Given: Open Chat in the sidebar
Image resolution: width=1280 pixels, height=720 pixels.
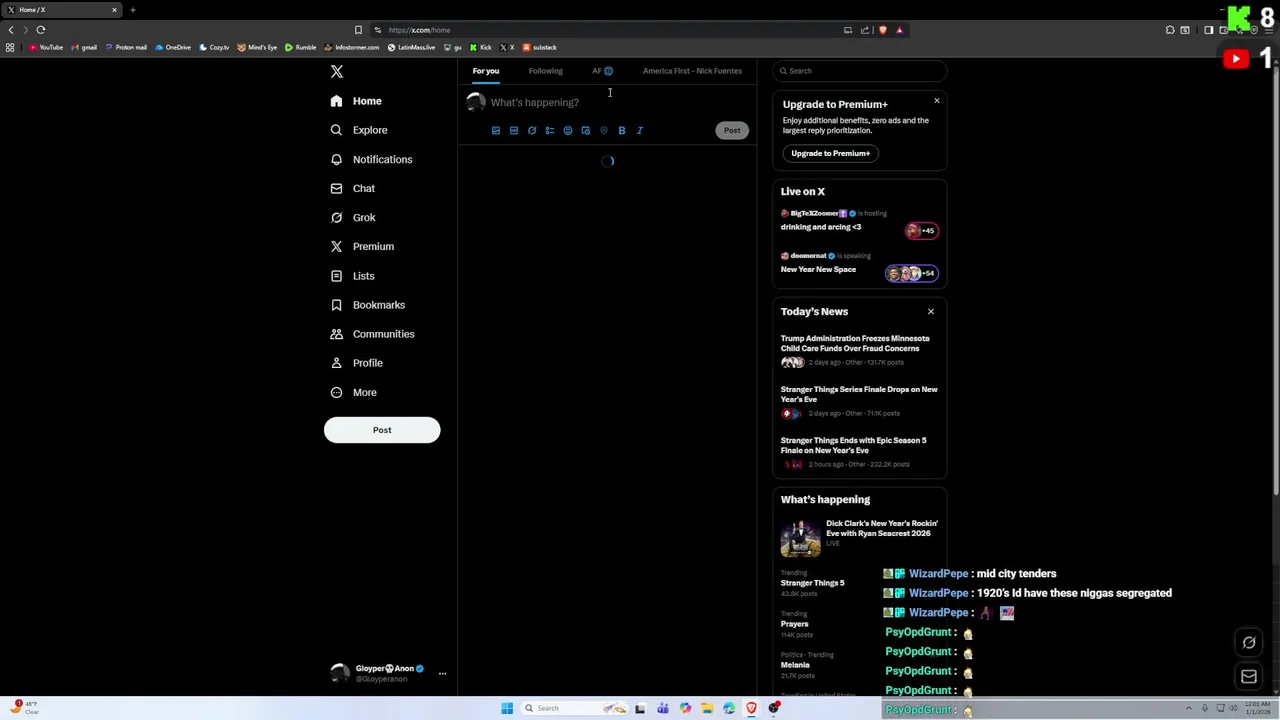Looking at the screenshot, I should pos(353,188).
